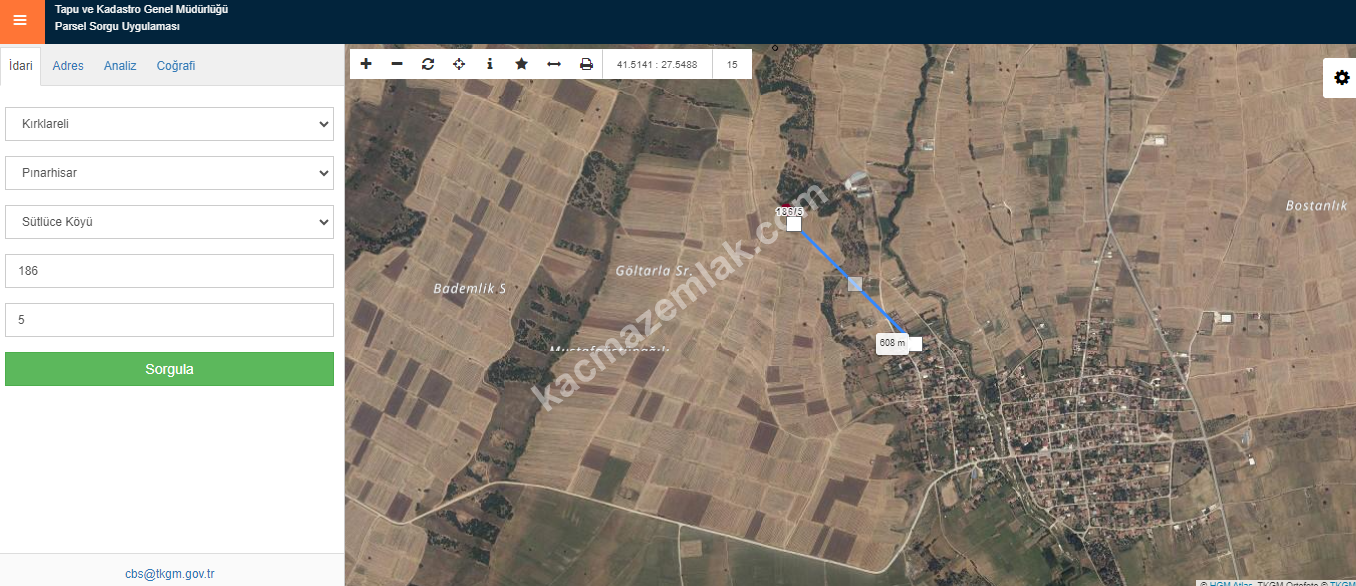The width and height of the screenshot is (1356, 586).
Task: Toggle the orange hamburger menu
Action: 20,21
